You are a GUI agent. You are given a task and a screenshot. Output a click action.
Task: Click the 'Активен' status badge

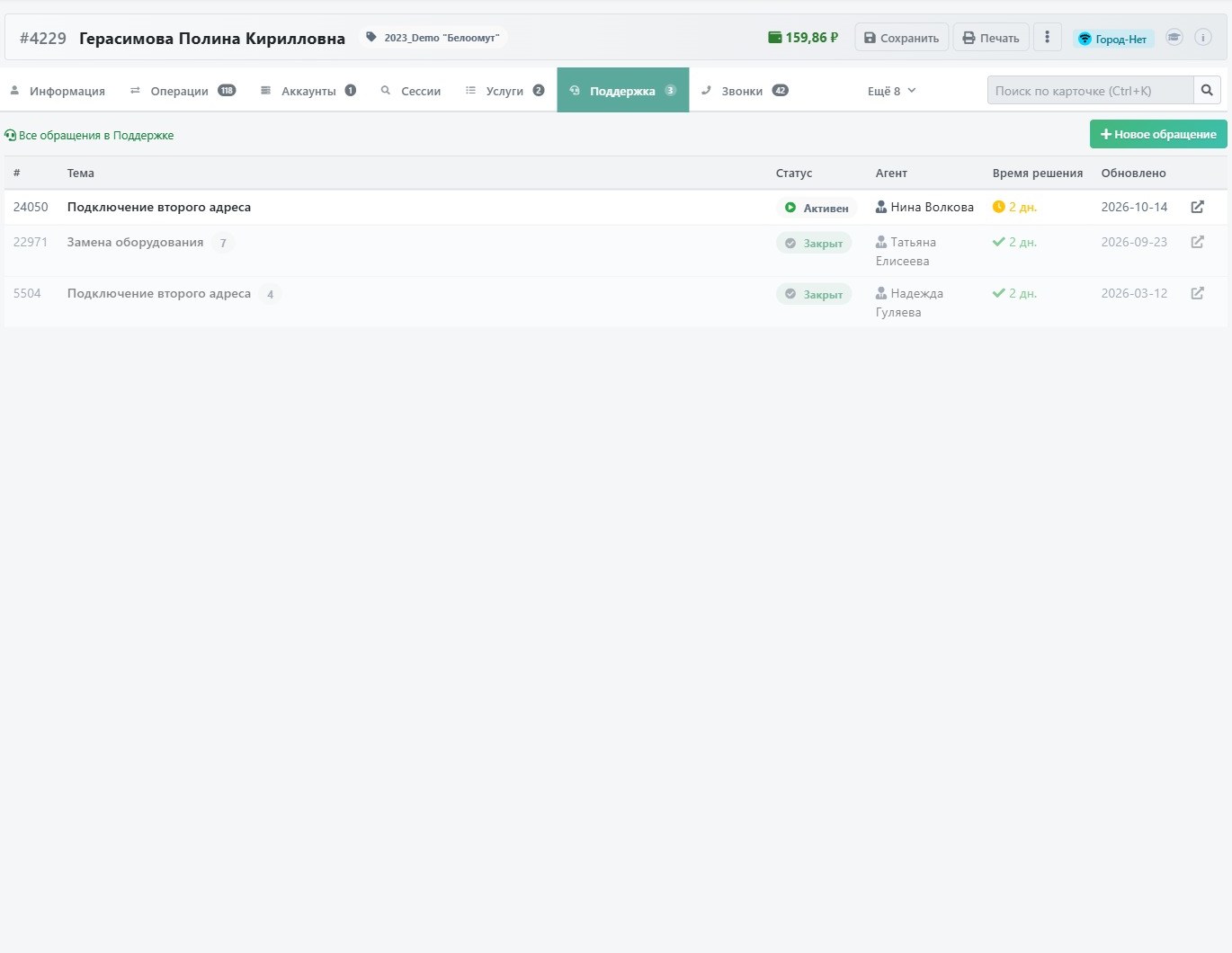(x=817, y=208)
